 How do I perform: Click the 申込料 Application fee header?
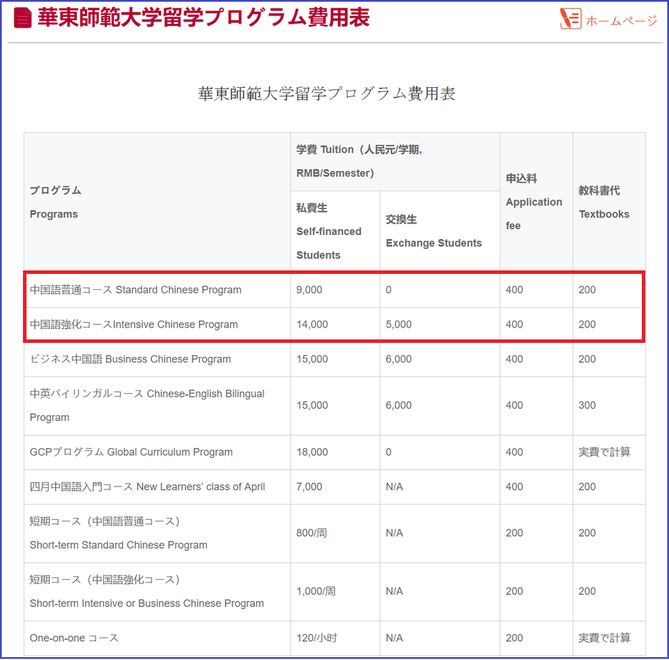click(x=534, y=202)
